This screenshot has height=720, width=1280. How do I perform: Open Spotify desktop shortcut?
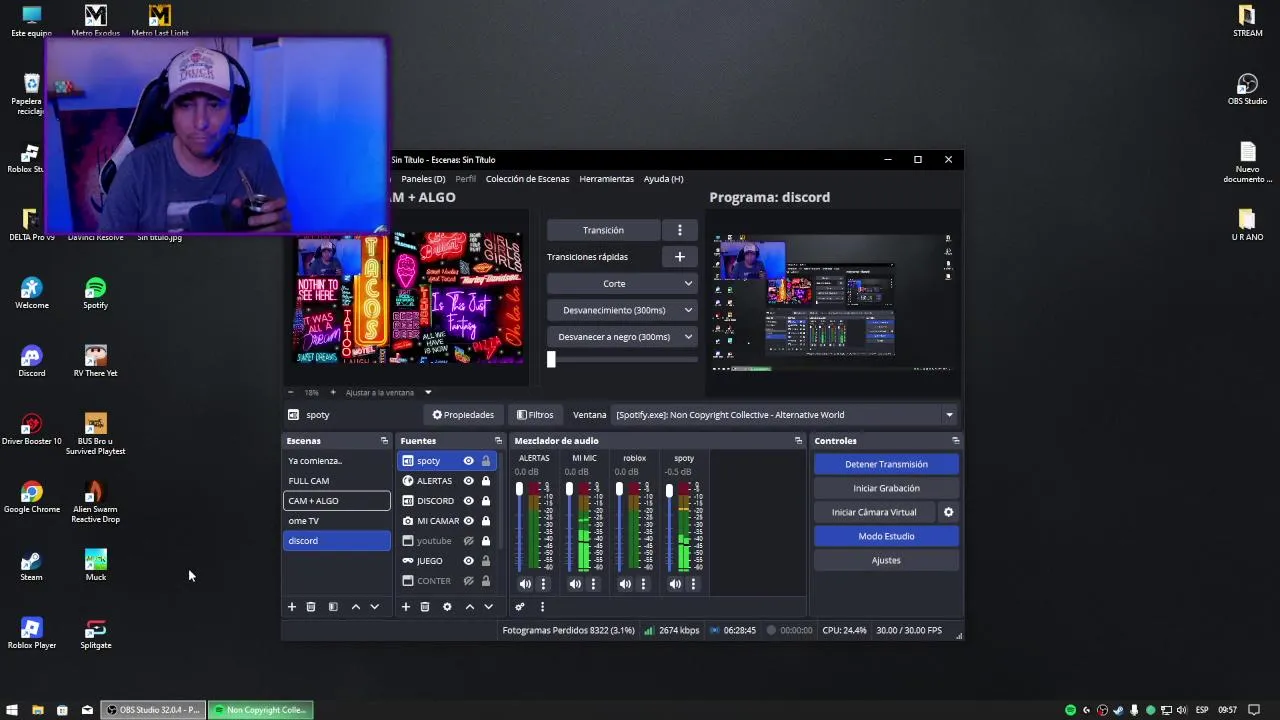click(95, 294)
